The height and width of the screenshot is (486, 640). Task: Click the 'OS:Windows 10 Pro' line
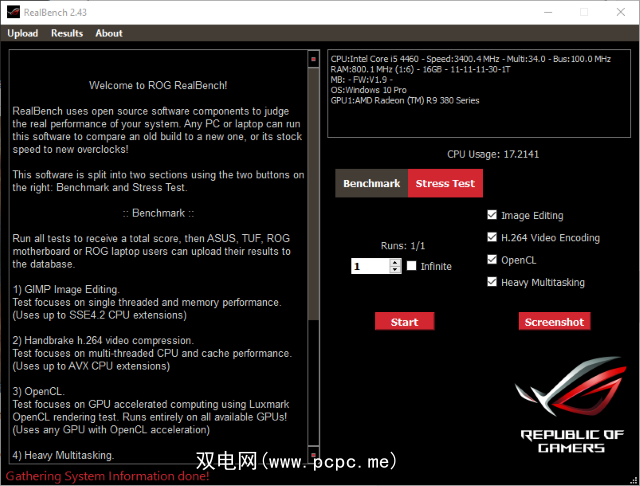point(369,90)
